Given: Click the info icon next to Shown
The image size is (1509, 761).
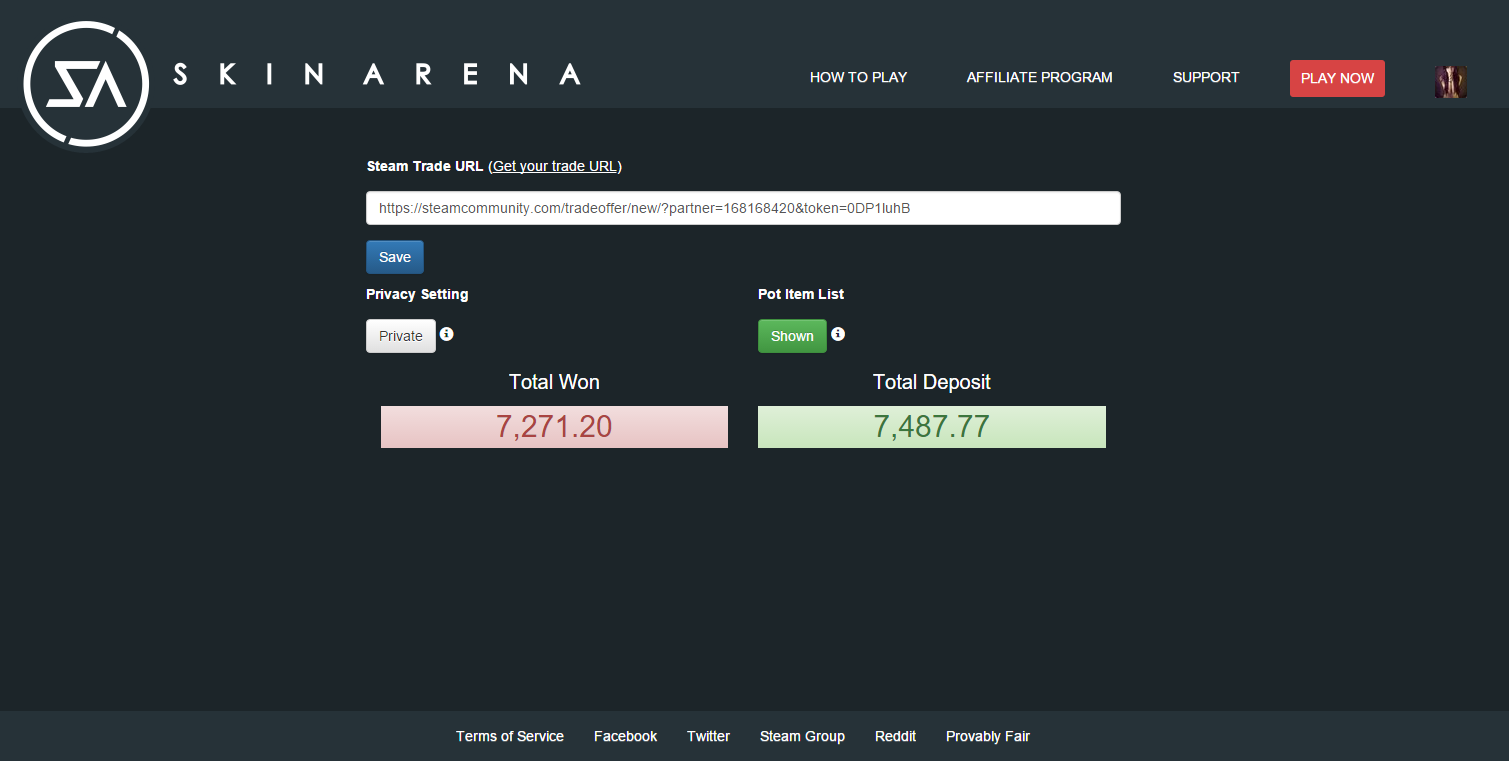Looking at the screenshot, I should point(838,334).
